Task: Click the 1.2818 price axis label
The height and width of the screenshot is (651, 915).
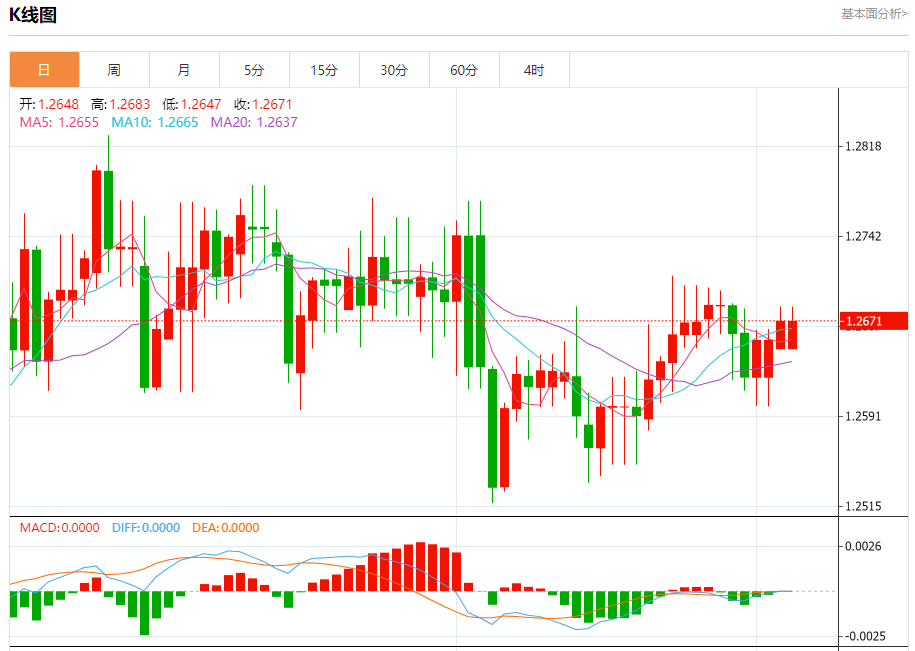Action: pyautogui.click(x=863, y=146)
